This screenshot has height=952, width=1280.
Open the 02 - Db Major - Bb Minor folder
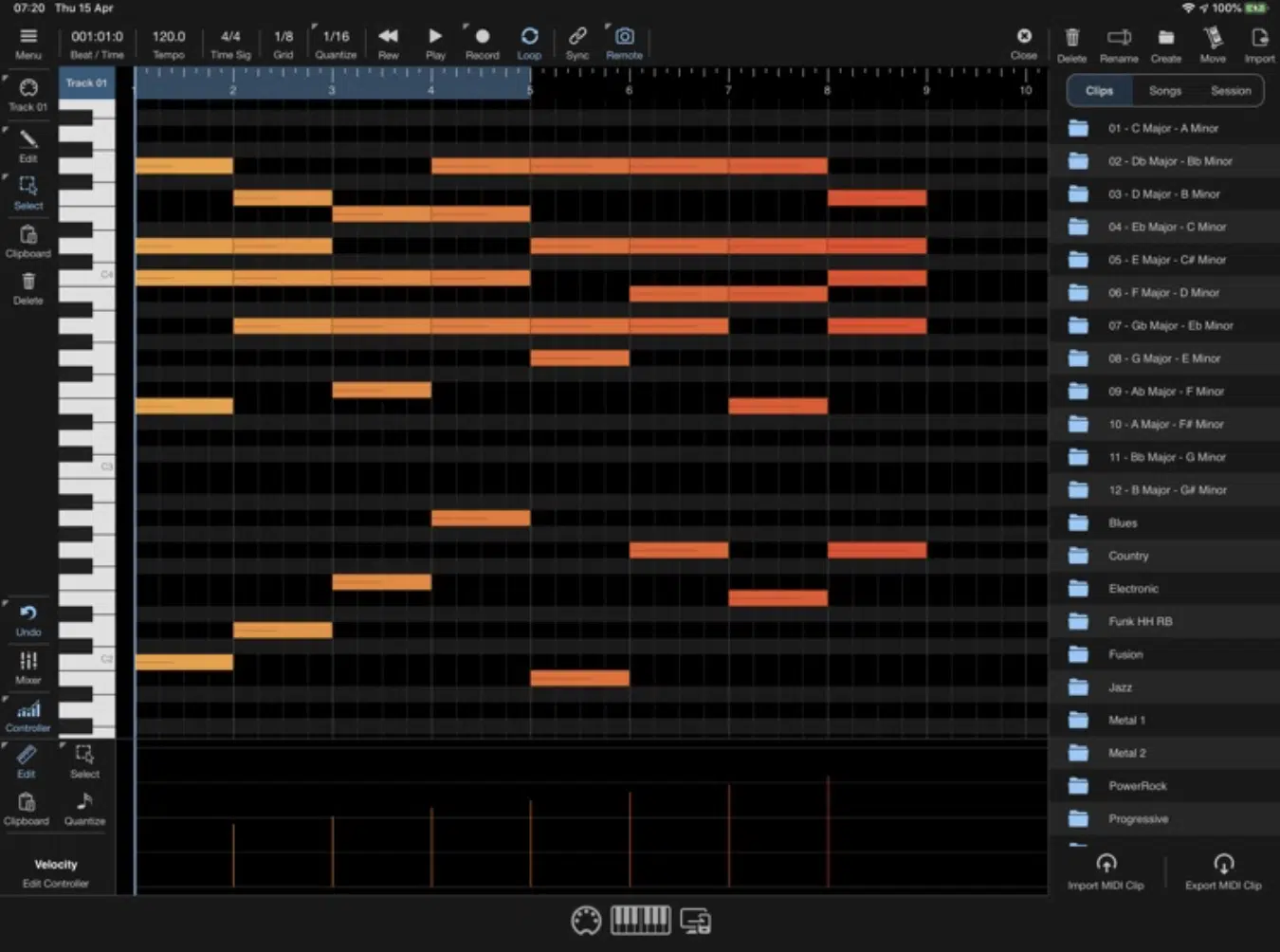point(1165,161)
